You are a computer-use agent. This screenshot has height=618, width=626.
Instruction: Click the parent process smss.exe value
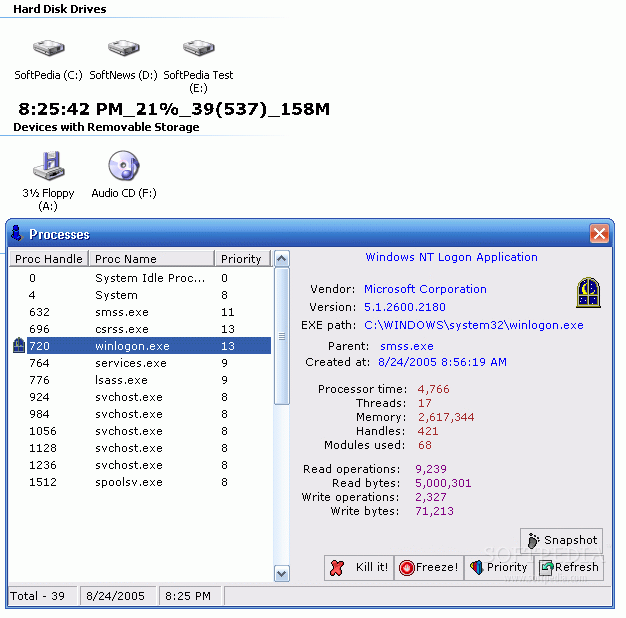(406, 346)
